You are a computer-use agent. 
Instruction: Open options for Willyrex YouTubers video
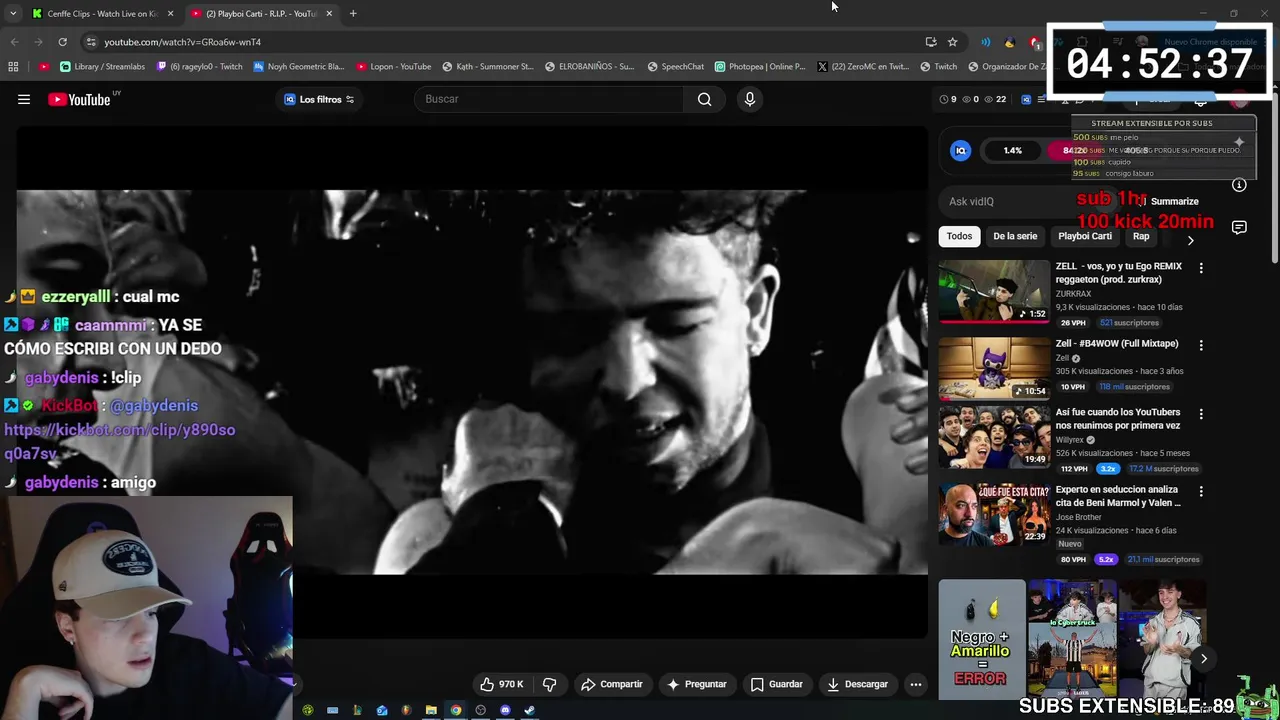pyautogui.click(x=1201, y=414)
